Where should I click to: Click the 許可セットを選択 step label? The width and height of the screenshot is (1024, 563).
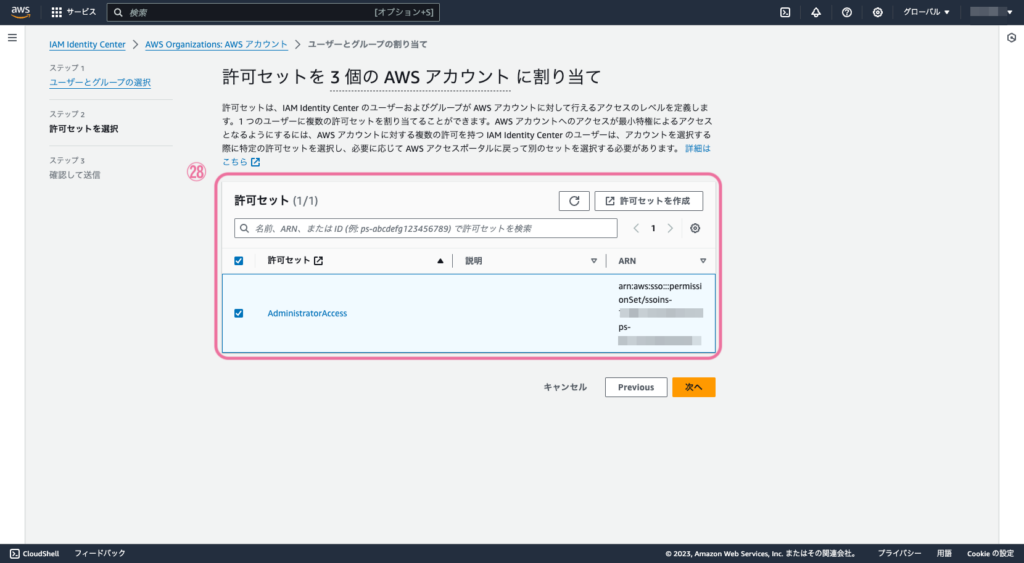(84, 129)
